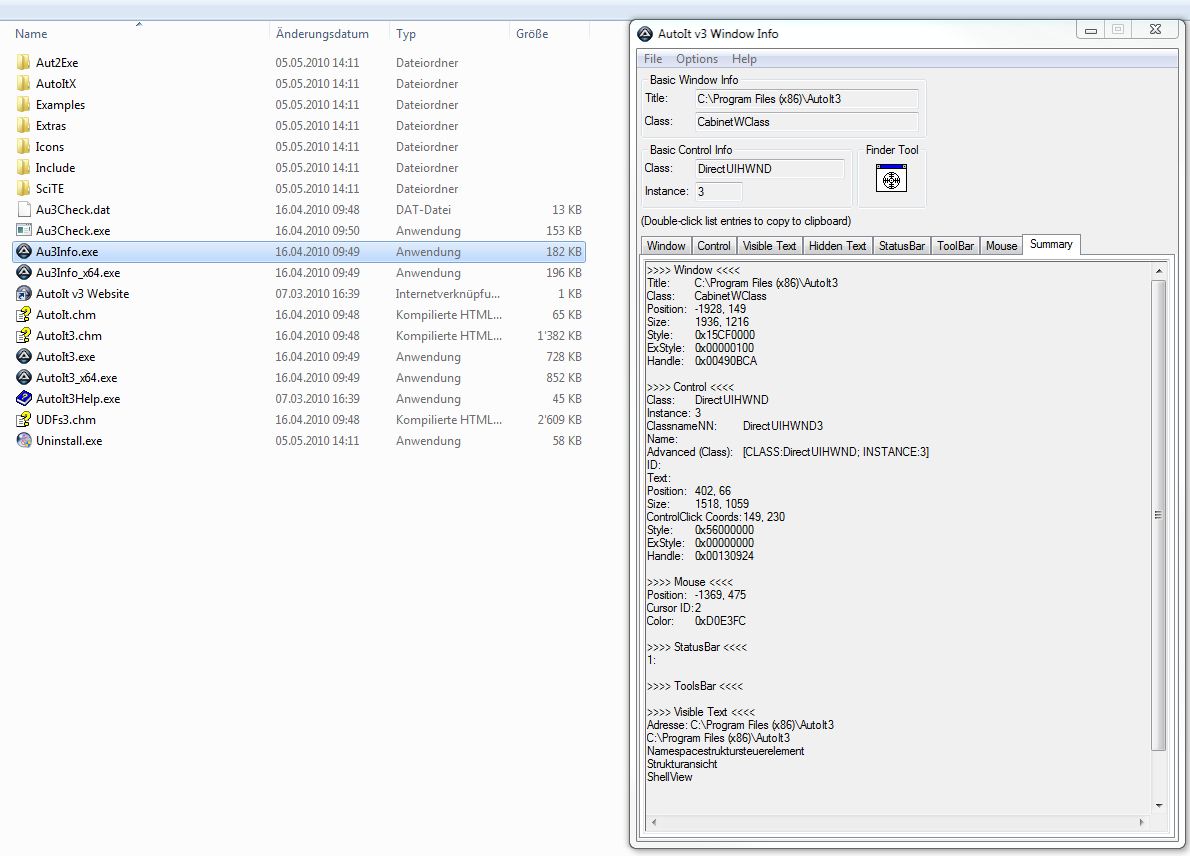Sort by the Änderungsdatum column header
This screenshot has height=856, width=1190.
[322, 34]
